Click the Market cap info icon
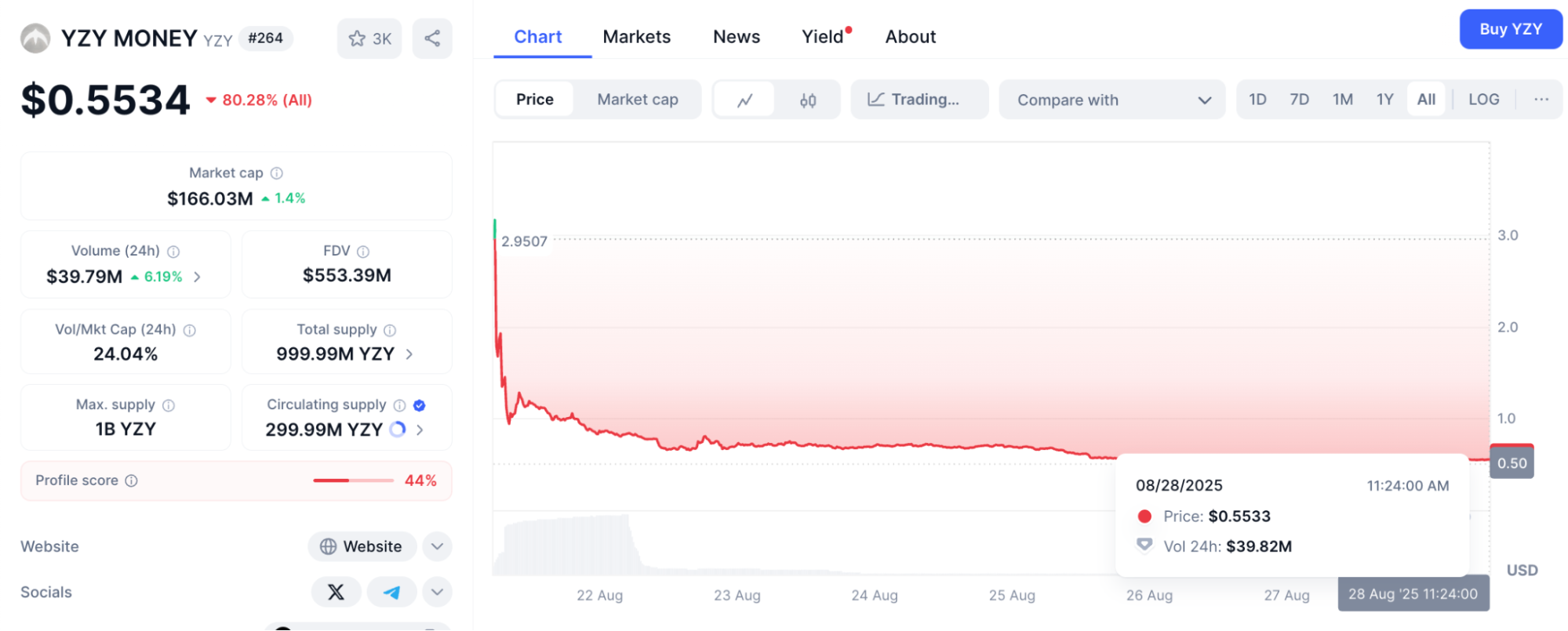1568x631 pixels. coord(277,173)
